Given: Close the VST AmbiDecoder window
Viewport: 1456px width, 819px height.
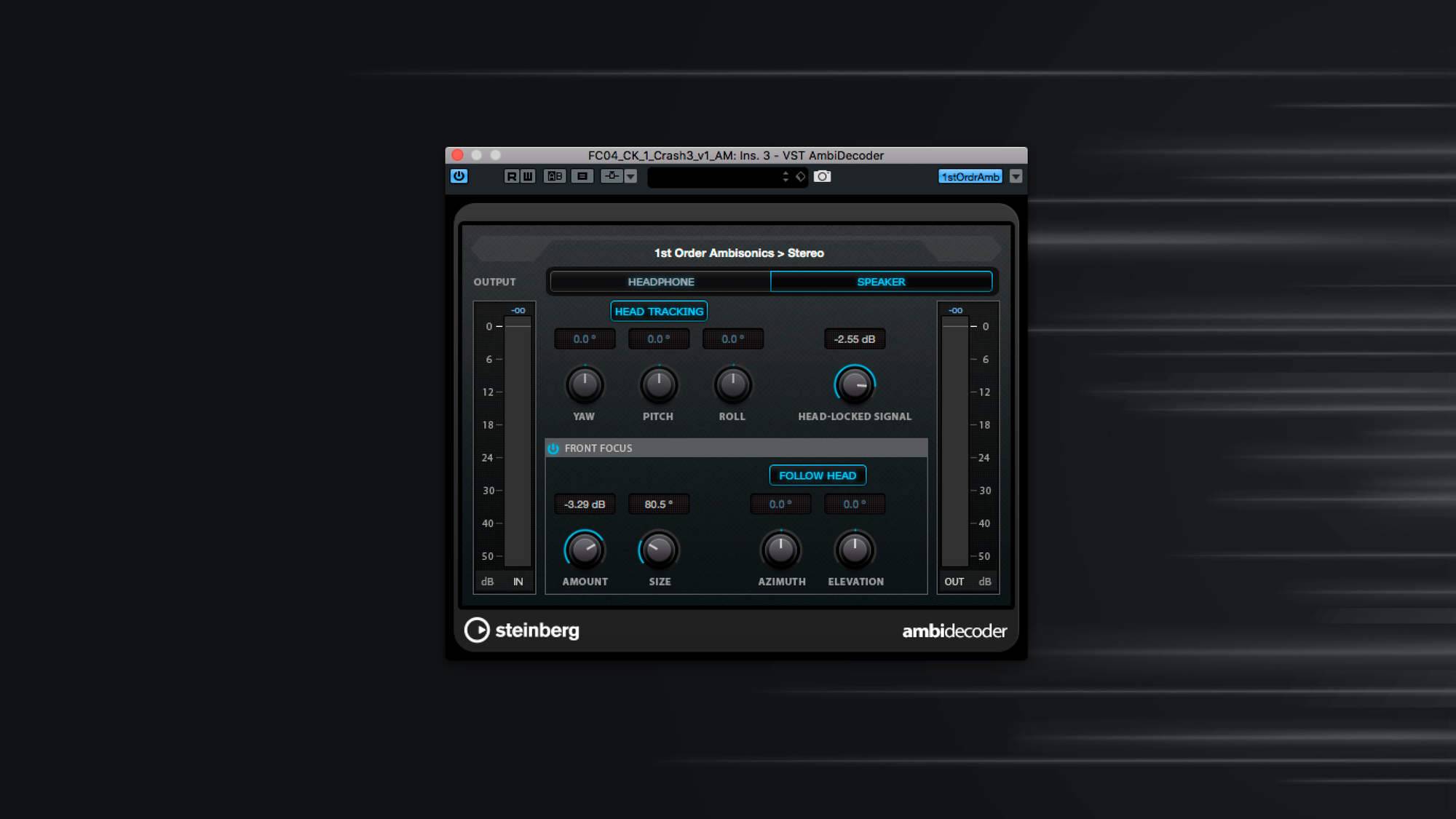Looking at the screenshot, I should (x=457, y=155).
